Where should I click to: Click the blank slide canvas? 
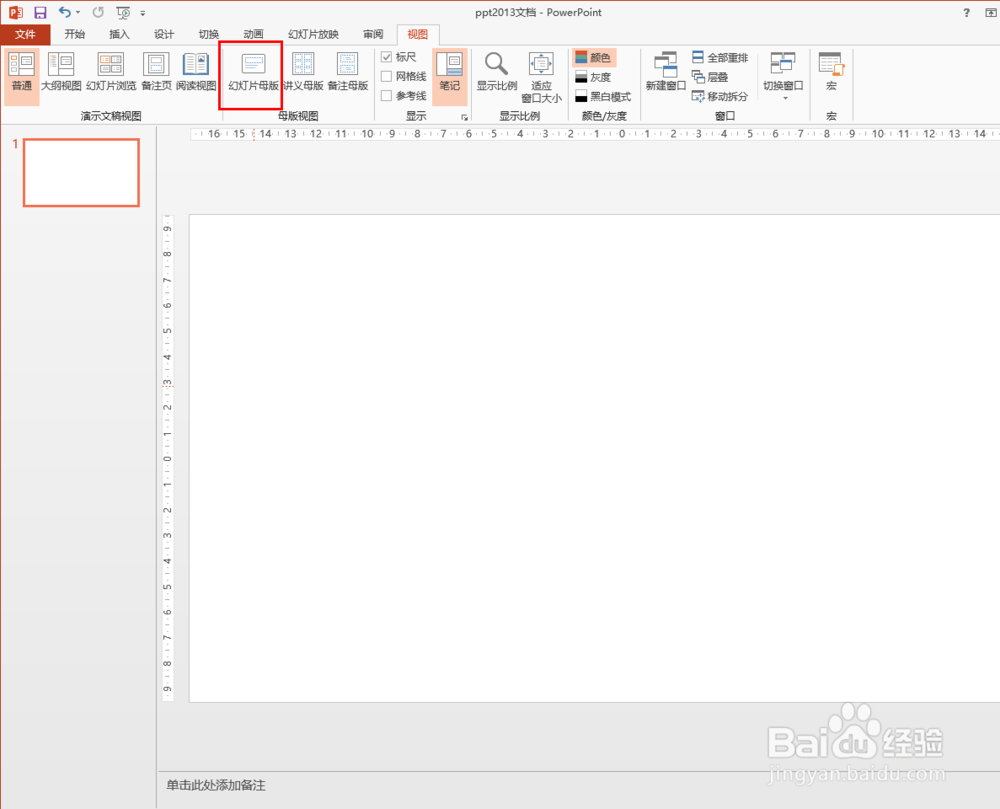coord(594,458)
